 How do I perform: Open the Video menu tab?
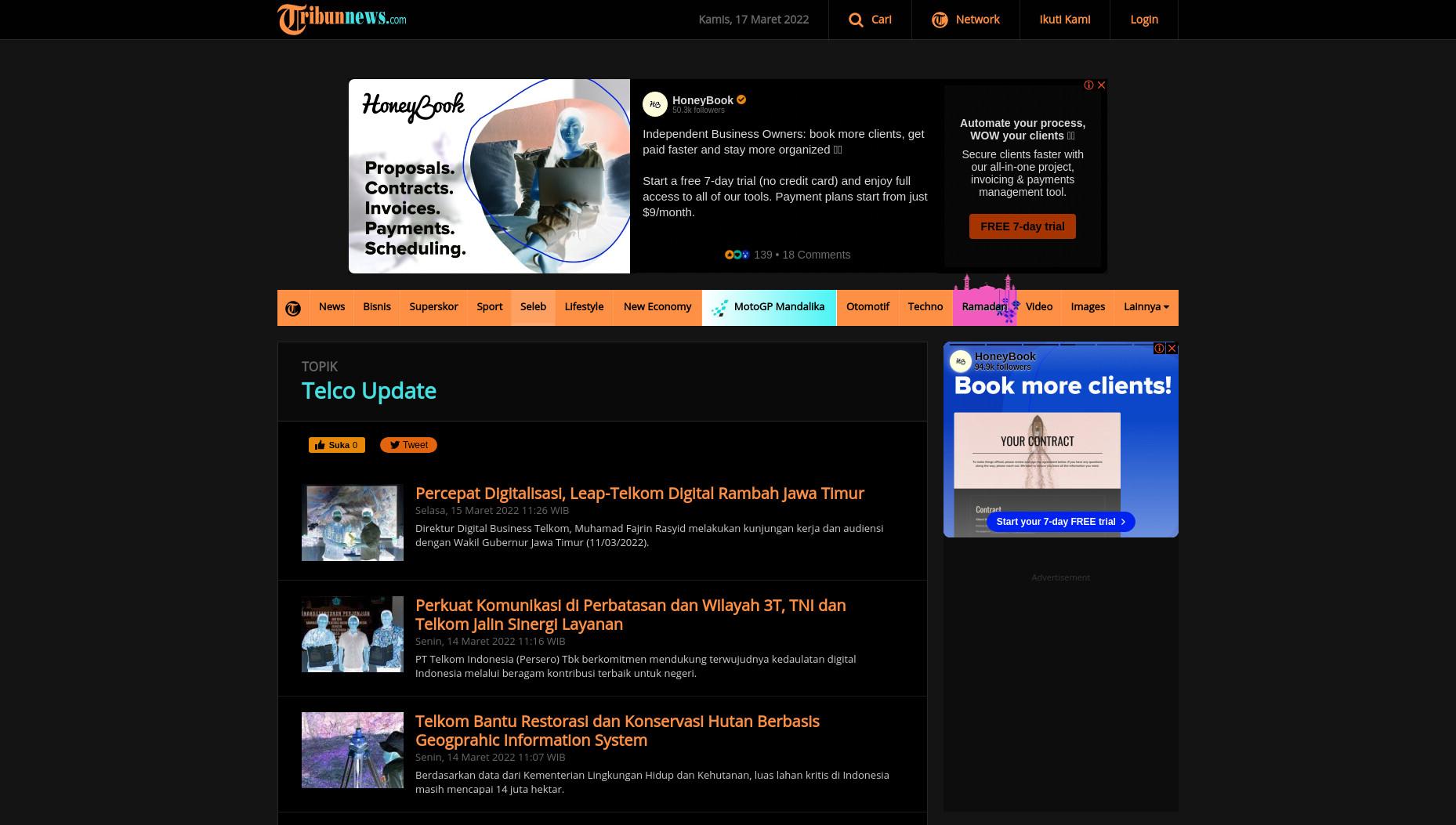tap(1038, 306)
